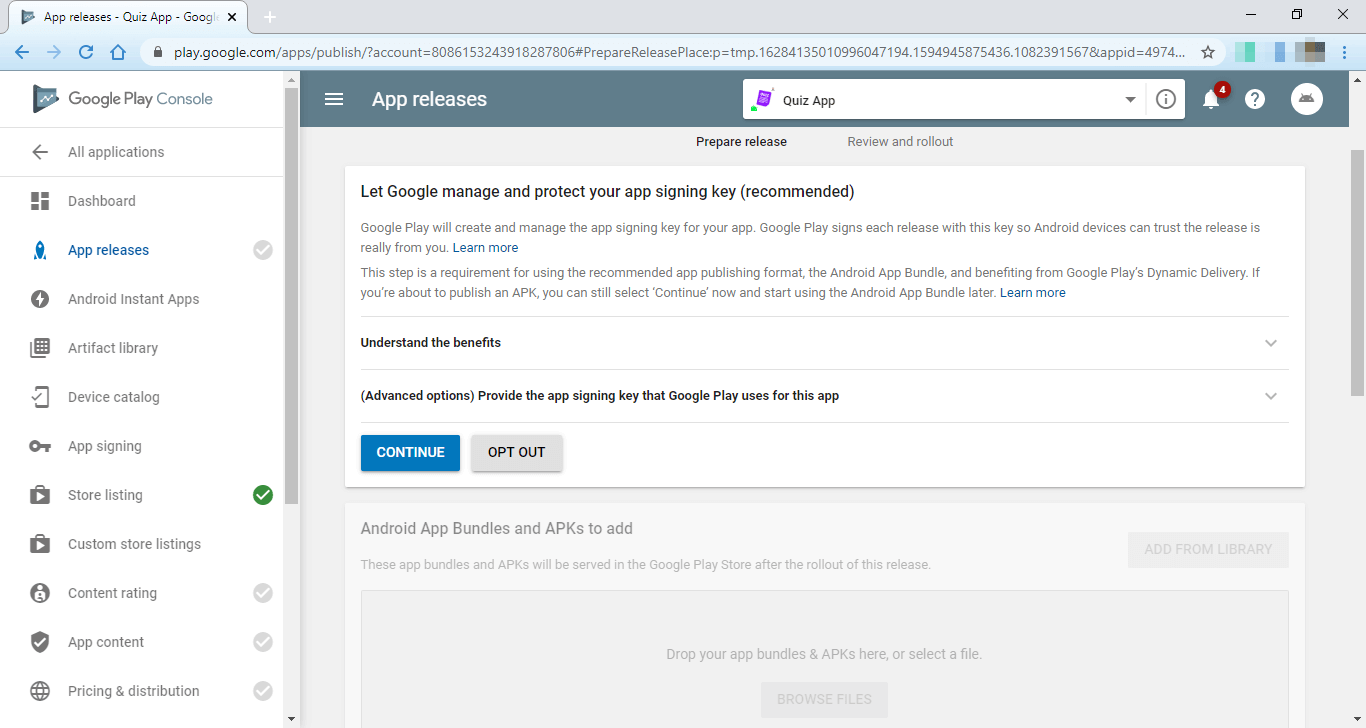Click the Dashboard grid icon
The width and height of the screenshot is (1366, 728).
(40, 201)
